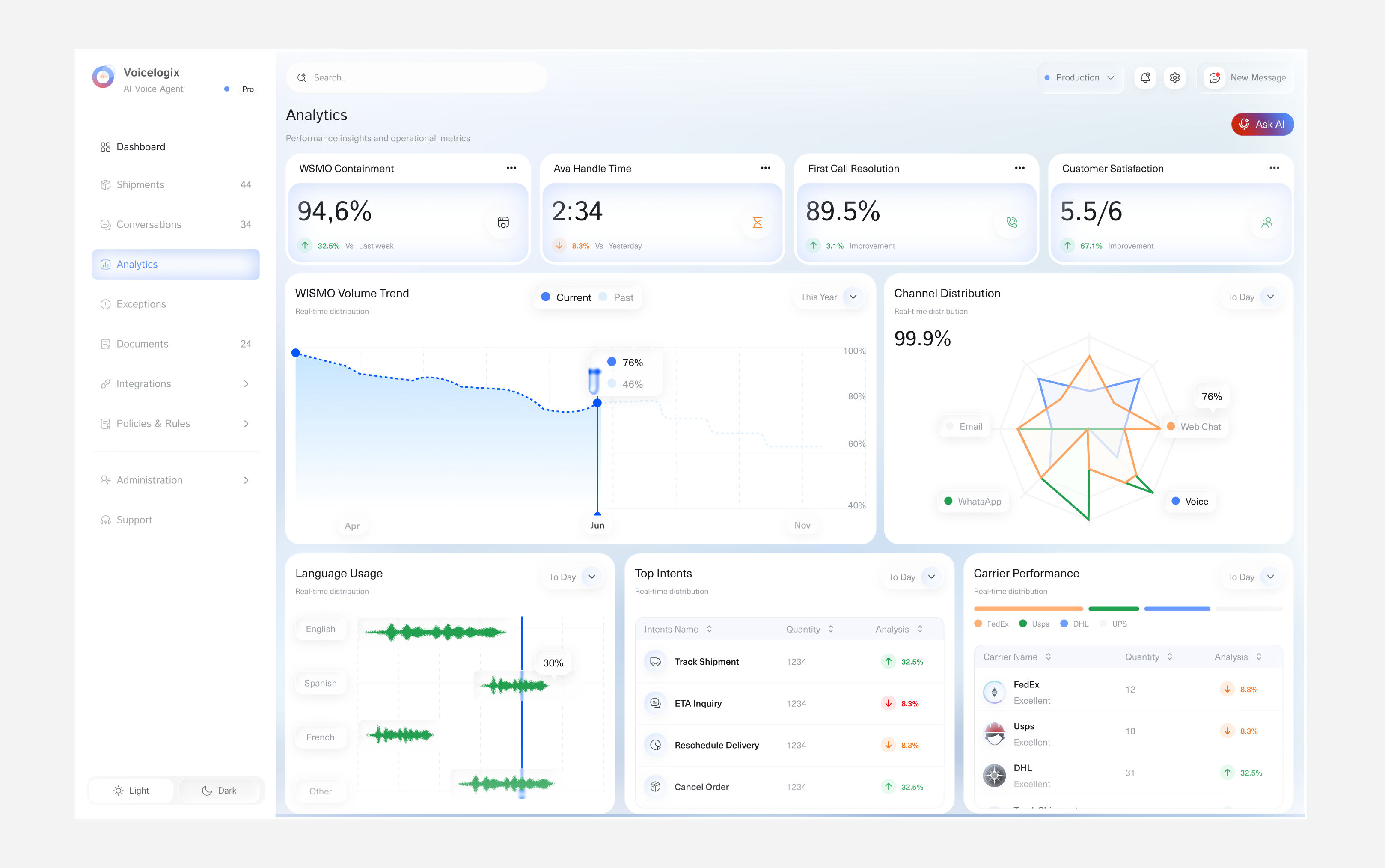Click the New Message chat icon
Viewport: 1385px width, 868px height.
pyautogui.click(x=1215, y=77)
